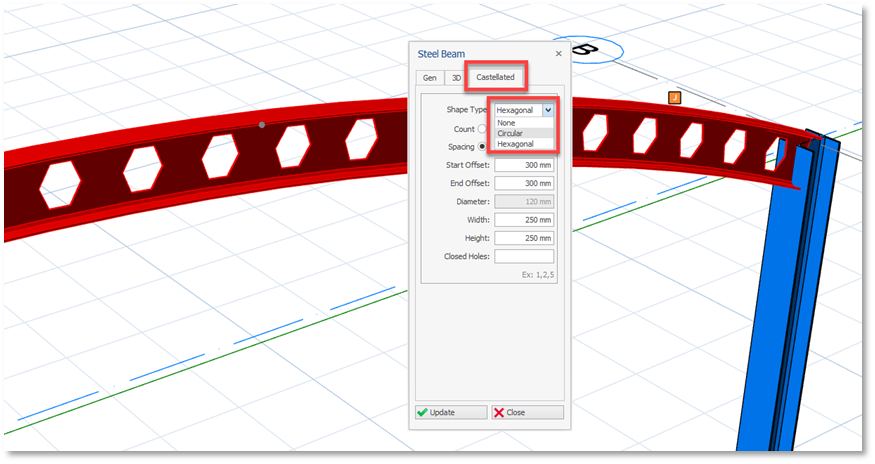Click the orange node marker on beam
This screenshot has width=875, height=464.
point(674,97)
